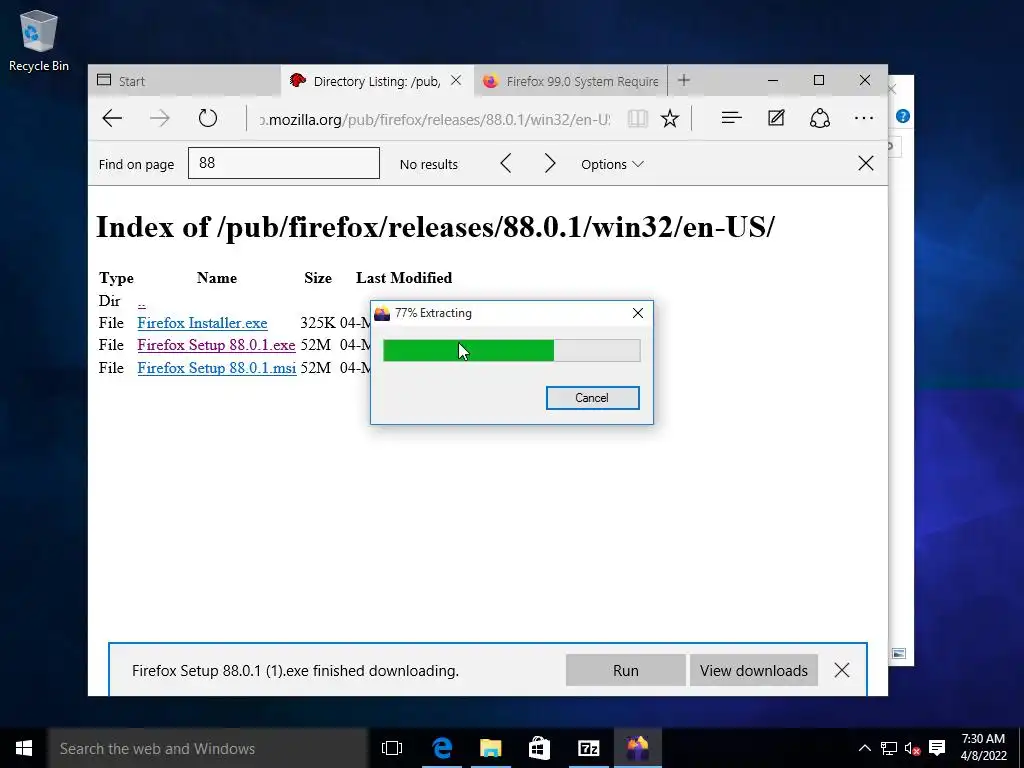The image size is (1024, 768).
Task: Click Firefox Setup 88.0.1.msi link
Action: click(217, 368)
